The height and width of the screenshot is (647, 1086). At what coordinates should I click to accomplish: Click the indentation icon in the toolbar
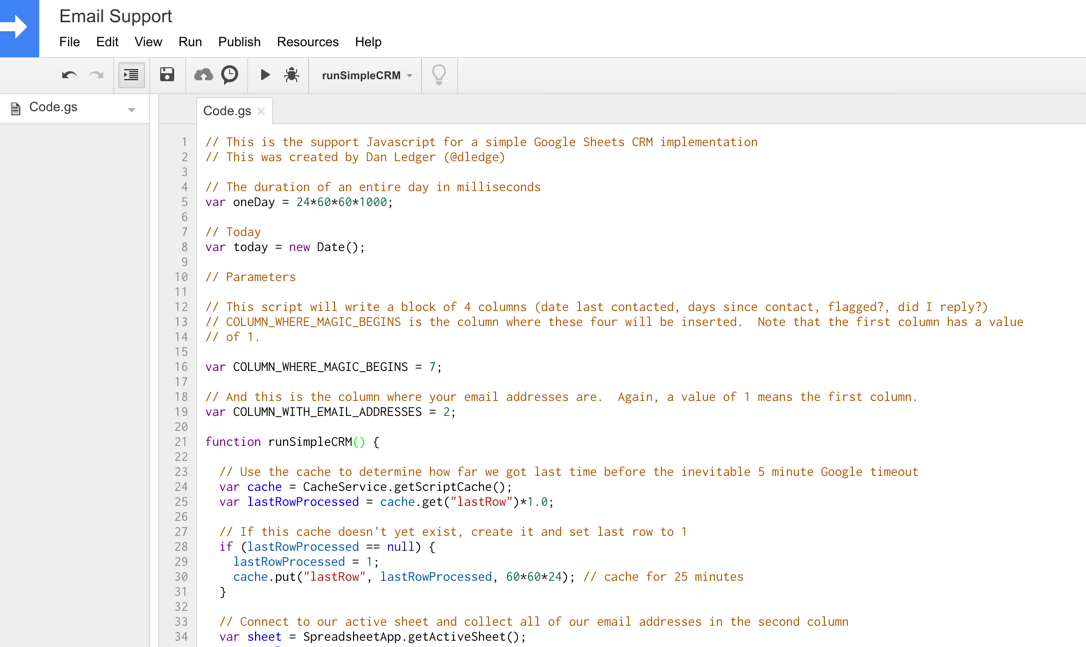[131, 74]
